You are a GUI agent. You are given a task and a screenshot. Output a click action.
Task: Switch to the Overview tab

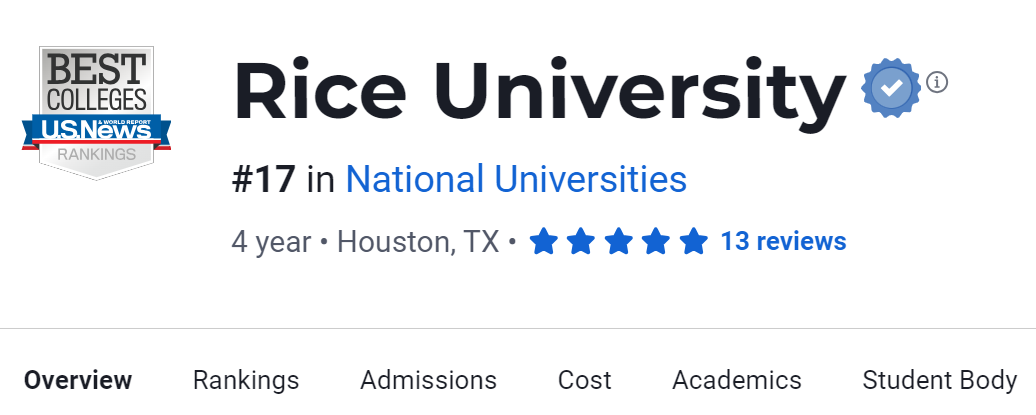coord(78,381)
